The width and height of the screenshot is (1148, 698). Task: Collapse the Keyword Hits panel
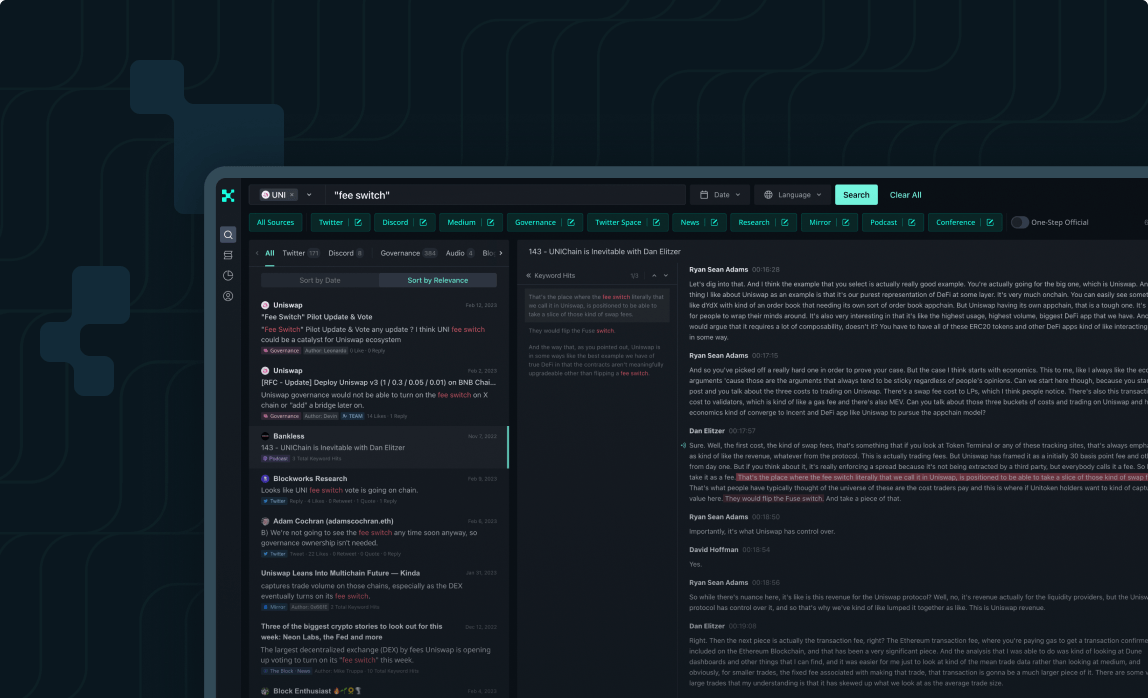point(529,275)
